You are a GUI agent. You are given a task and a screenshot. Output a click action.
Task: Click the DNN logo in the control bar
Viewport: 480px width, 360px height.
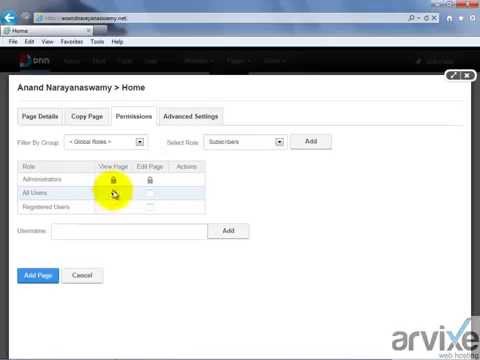coord(35,61)
